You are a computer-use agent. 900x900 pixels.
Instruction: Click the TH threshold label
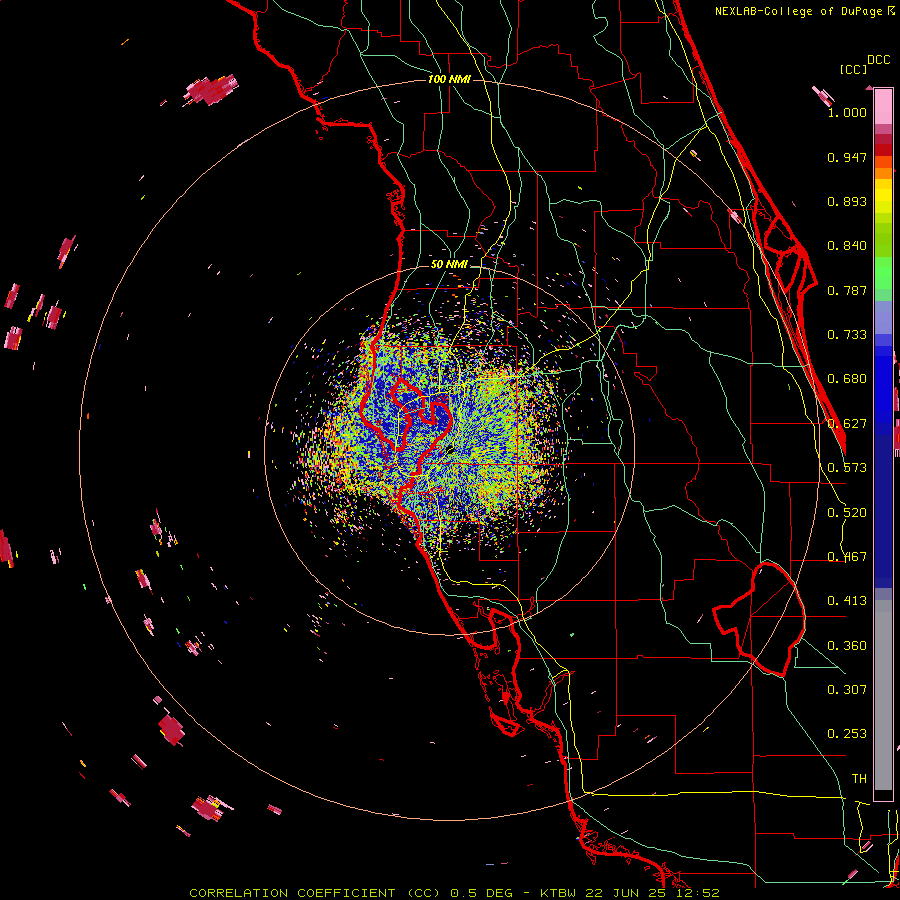click(859, 779)
